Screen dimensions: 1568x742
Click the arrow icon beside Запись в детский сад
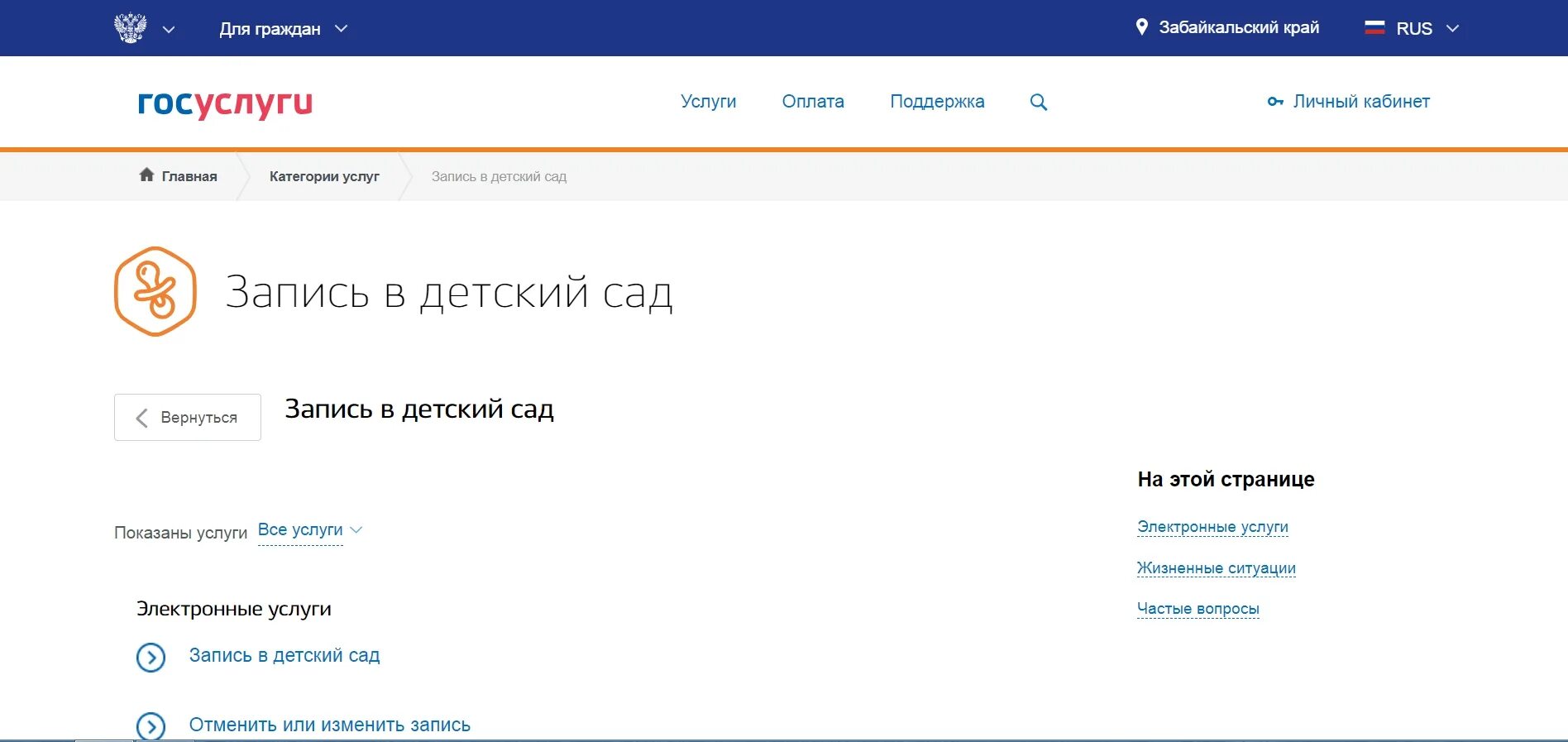[x=151, y=658]
